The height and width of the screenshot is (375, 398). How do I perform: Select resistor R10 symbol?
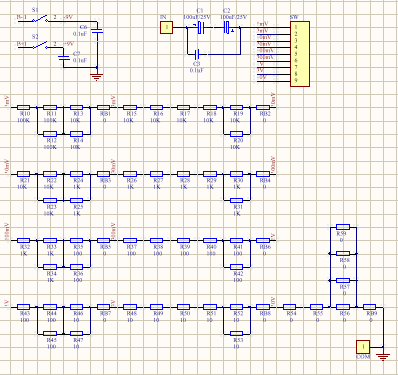(23, 107)
